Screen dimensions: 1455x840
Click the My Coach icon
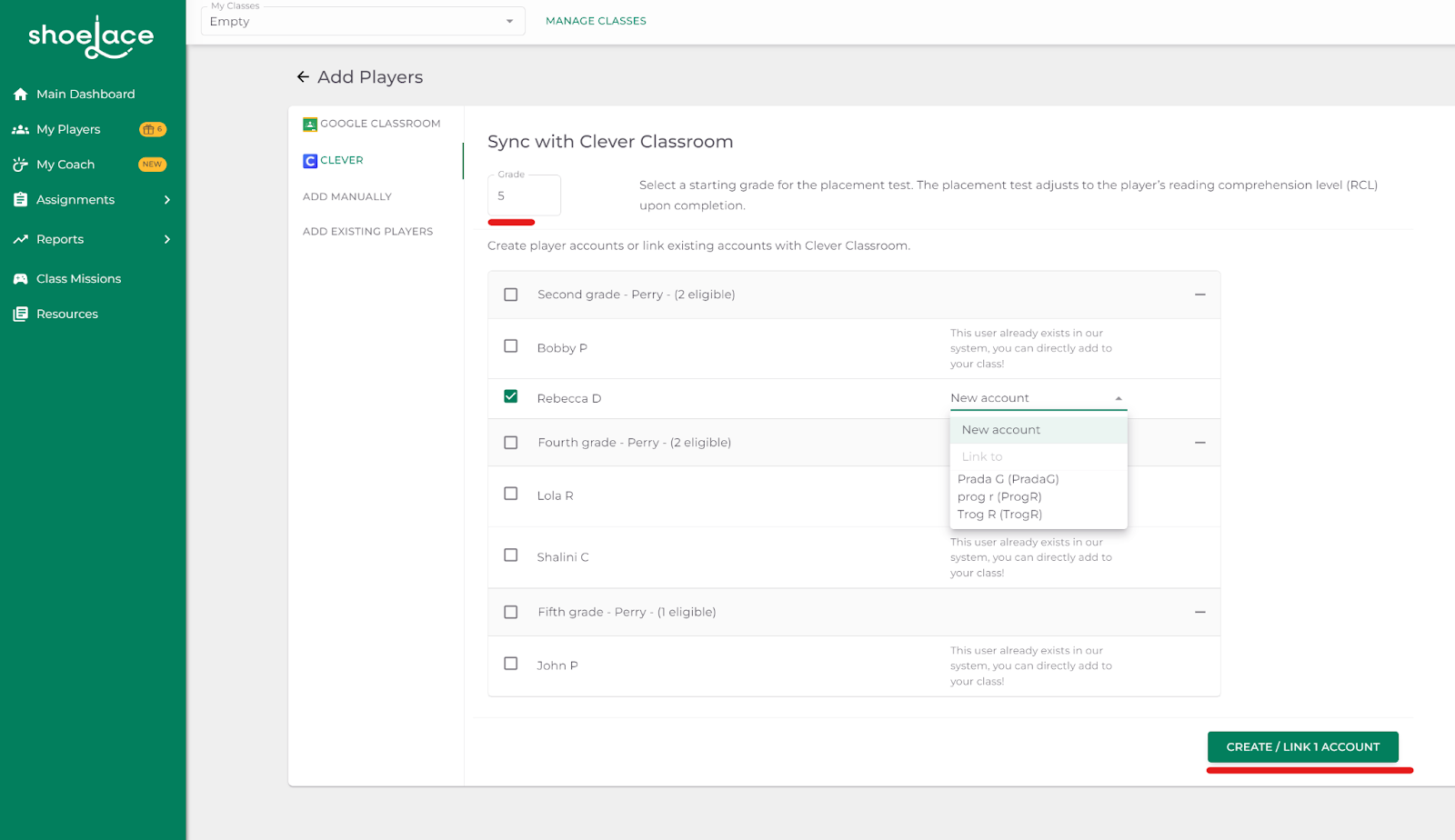click(20, 165)
